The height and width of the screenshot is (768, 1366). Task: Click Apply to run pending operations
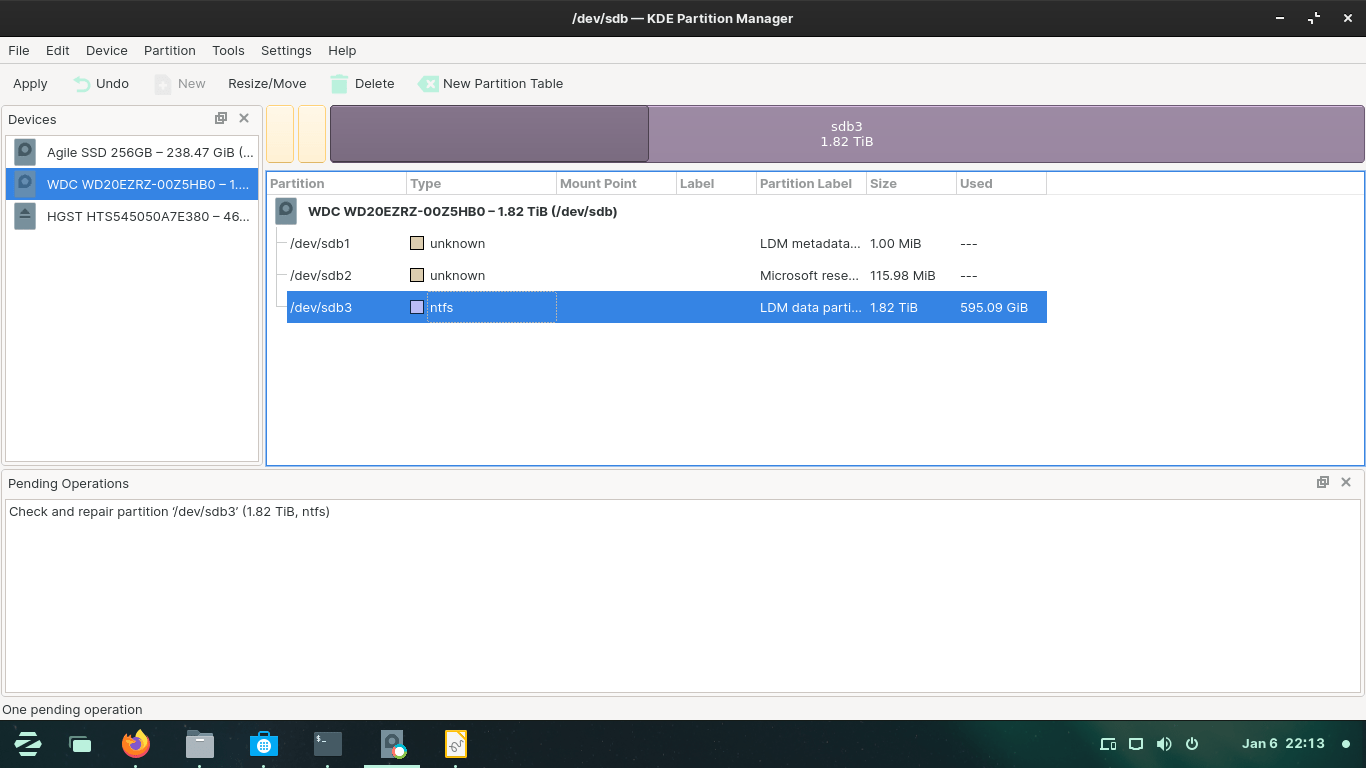click(x=29, y=84)
